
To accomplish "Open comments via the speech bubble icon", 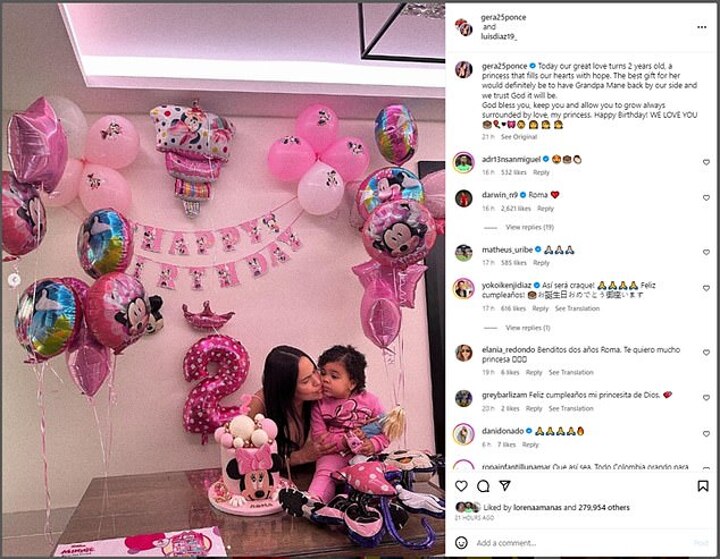I will coord(483,486).
